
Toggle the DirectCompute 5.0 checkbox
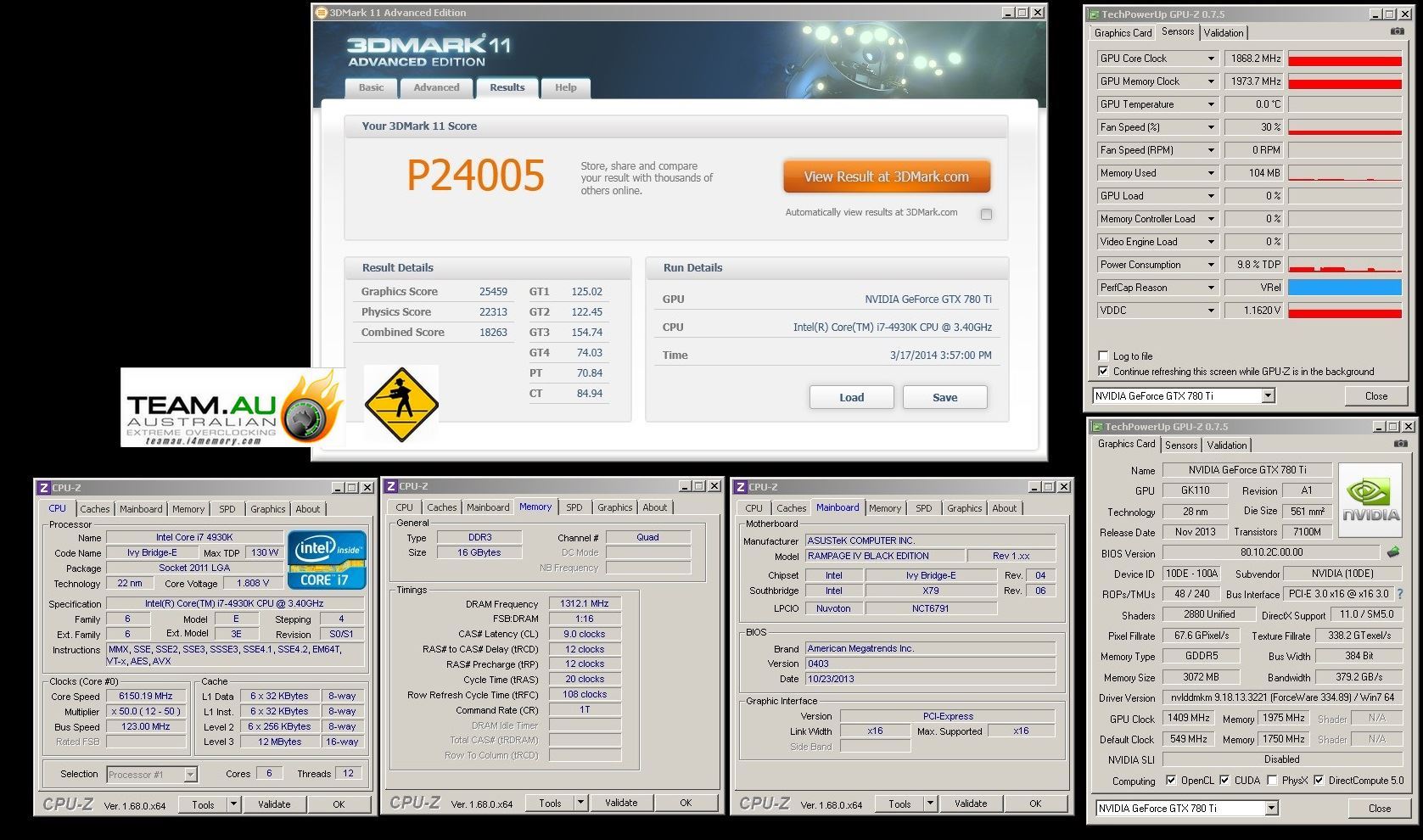(x=1319, y=780)
